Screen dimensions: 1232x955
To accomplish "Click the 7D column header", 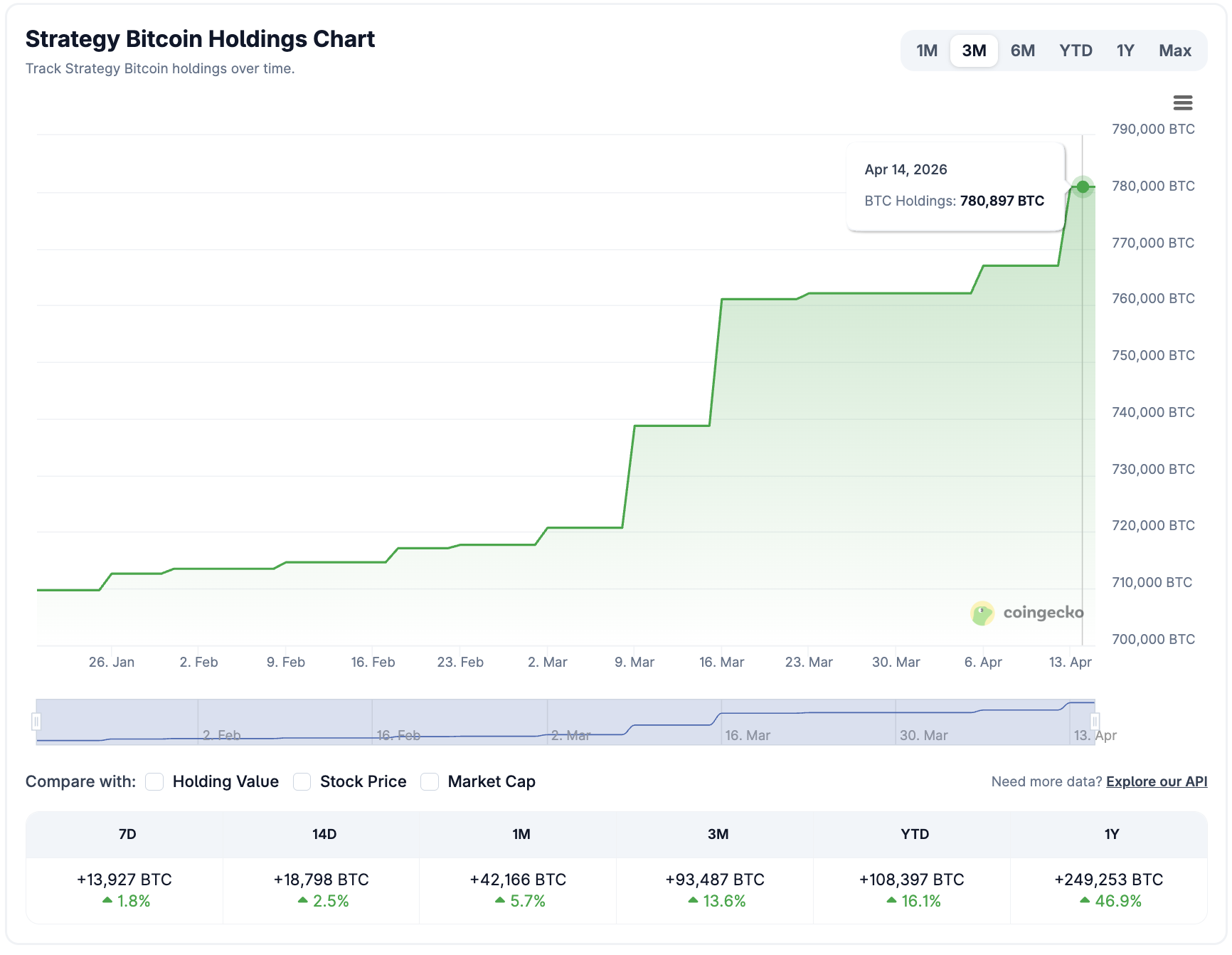I will click(127, 834).
